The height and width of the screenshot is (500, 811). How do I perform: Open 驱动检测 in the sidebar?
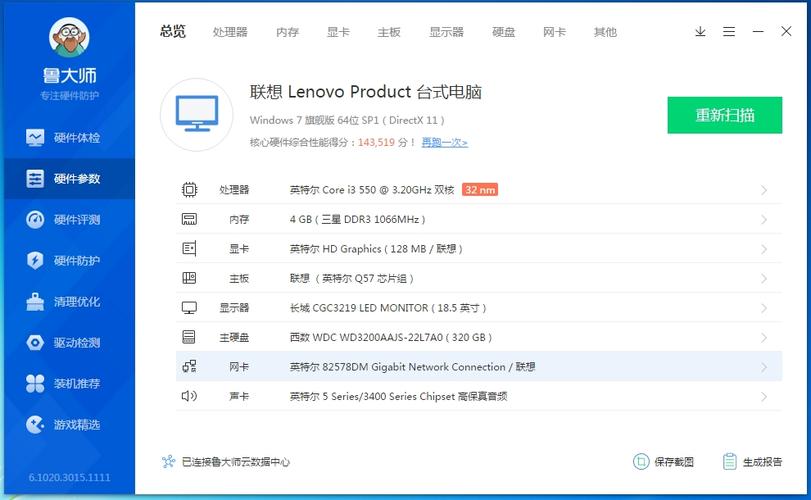click(x=69, y=342)
